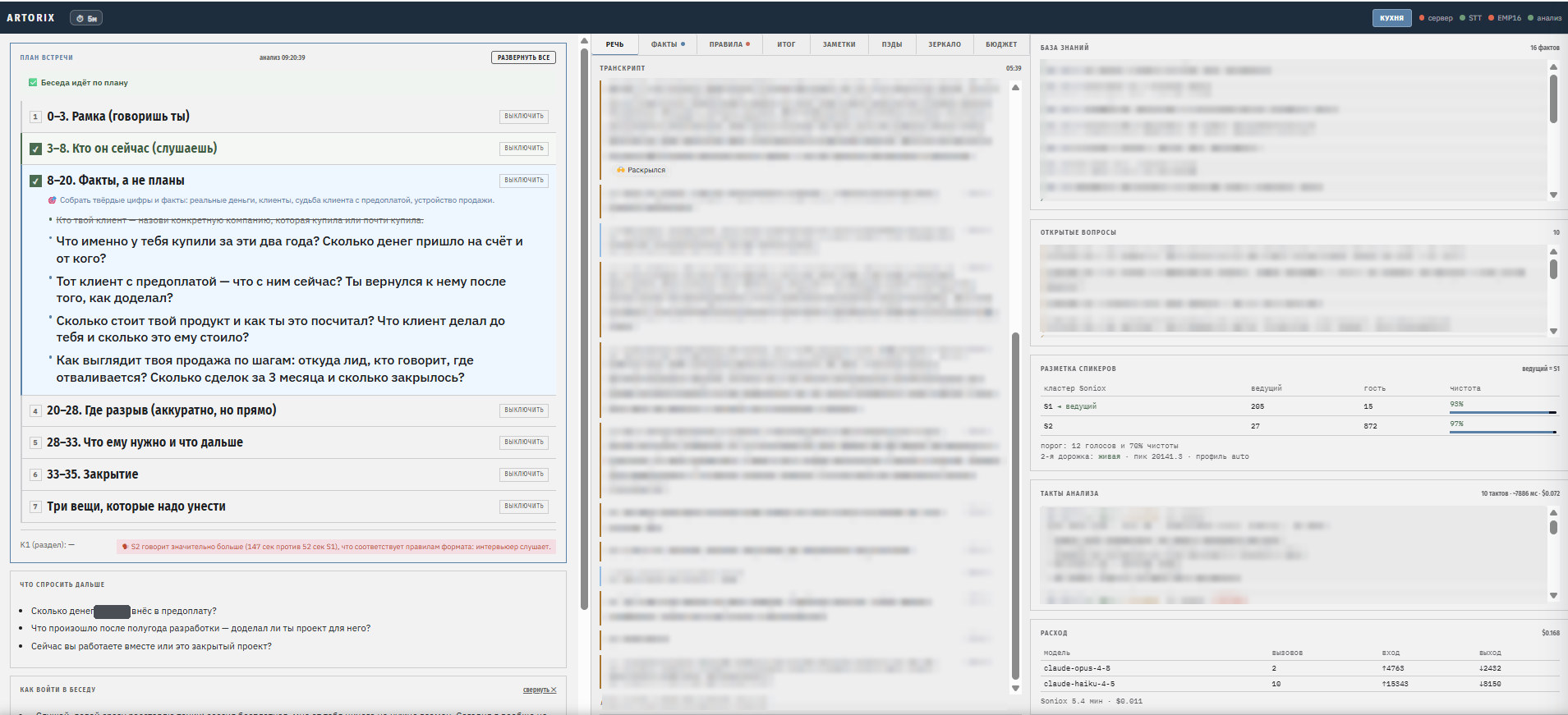Open the Заметки tab

(839, 44)
